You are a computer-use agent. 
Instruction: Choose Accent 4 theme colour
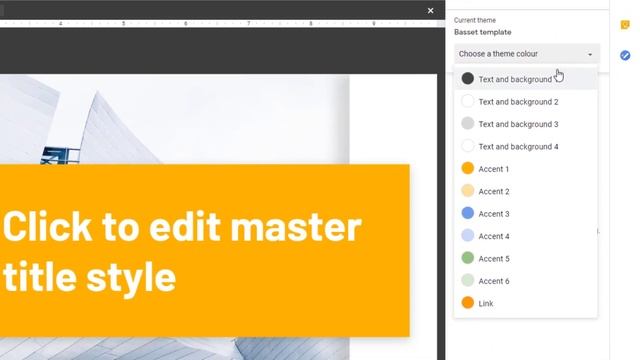pyautogui.click(x=526, y=236)
